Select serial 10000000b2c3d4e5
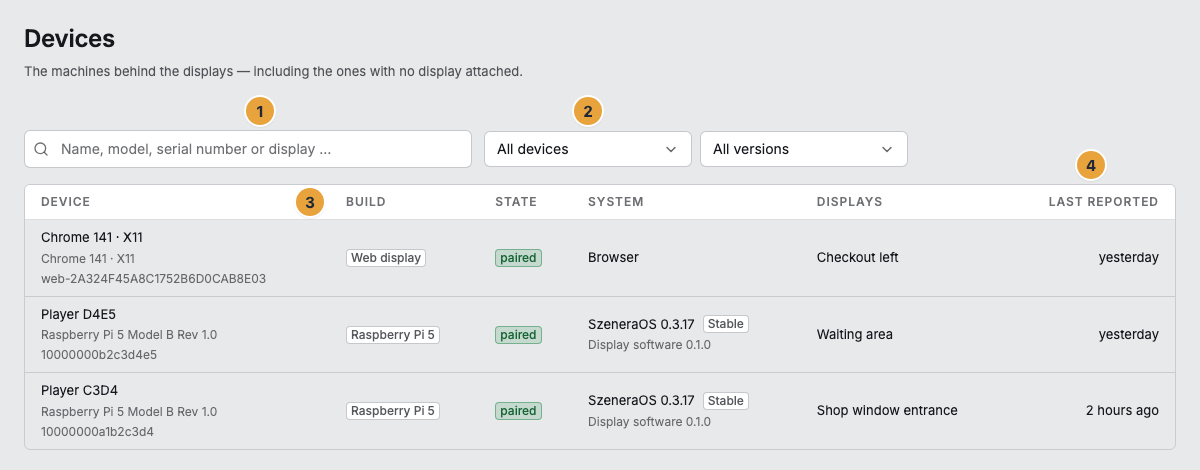The image size is (1200, 470). pos(99,354)
